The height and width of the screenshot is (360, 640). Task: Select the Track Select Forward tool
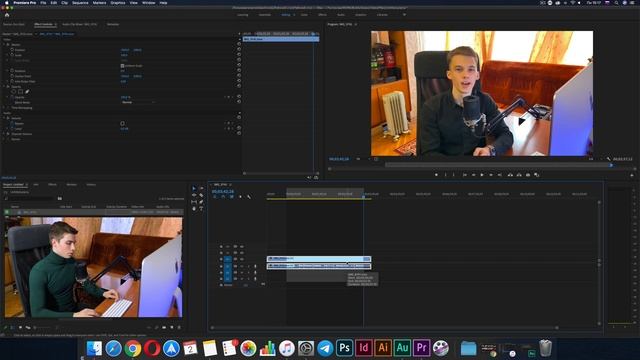pos(202,188)
